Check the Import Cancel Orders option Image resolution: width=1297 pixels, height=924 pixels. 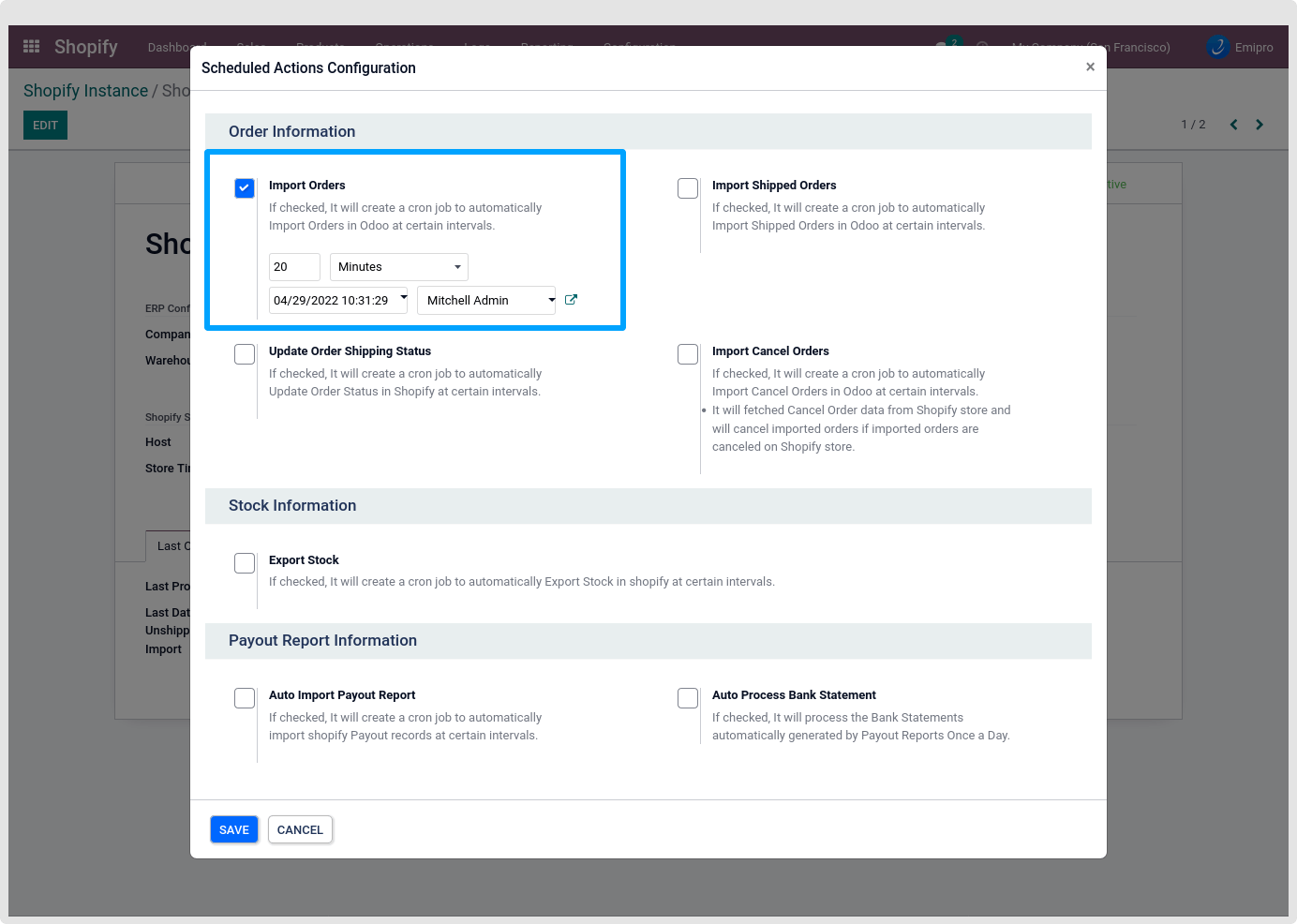coord(688,354)
